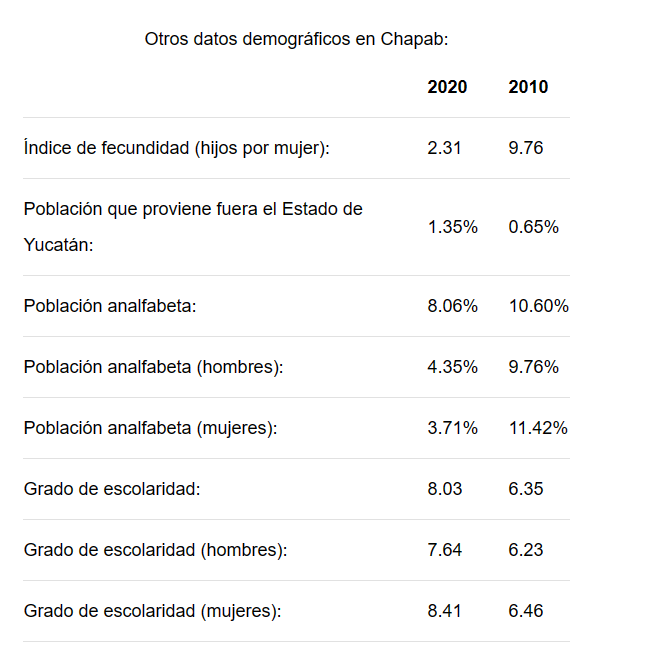672x650 pixels.
Task: Click the 4.35% value
Action: point(452,367)
